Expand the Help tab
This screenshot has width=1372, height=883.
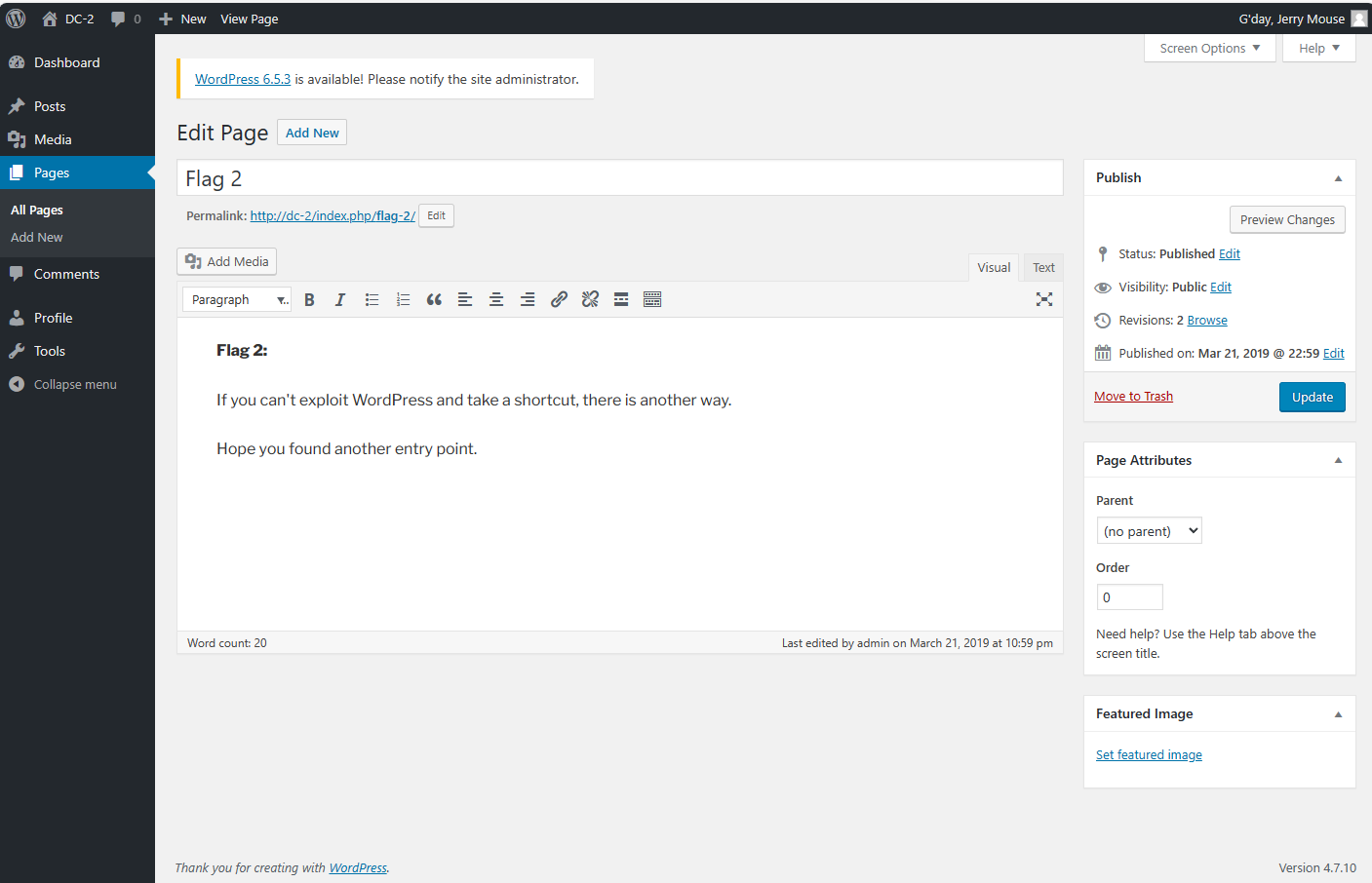pyautogui.click(x=1319, y=48)
